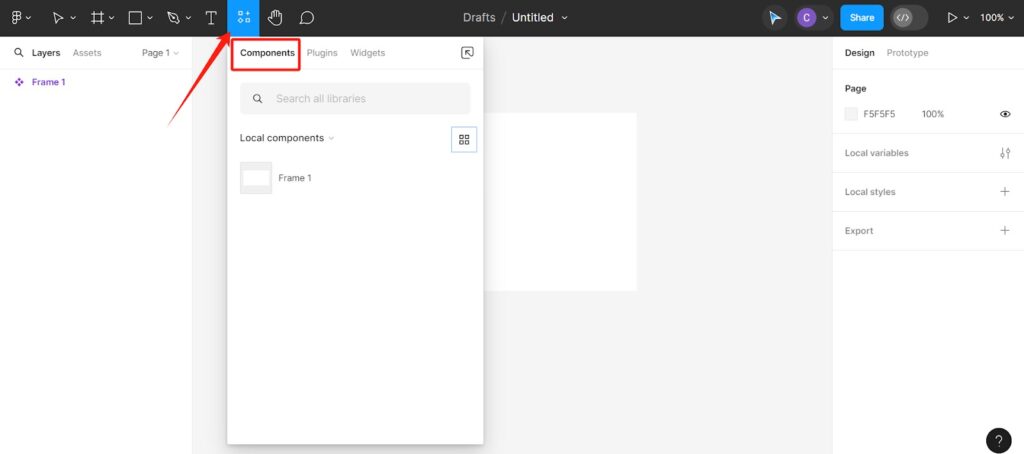
Task: Select Frame 1 in the Layers list
Action: coord(48,82)
